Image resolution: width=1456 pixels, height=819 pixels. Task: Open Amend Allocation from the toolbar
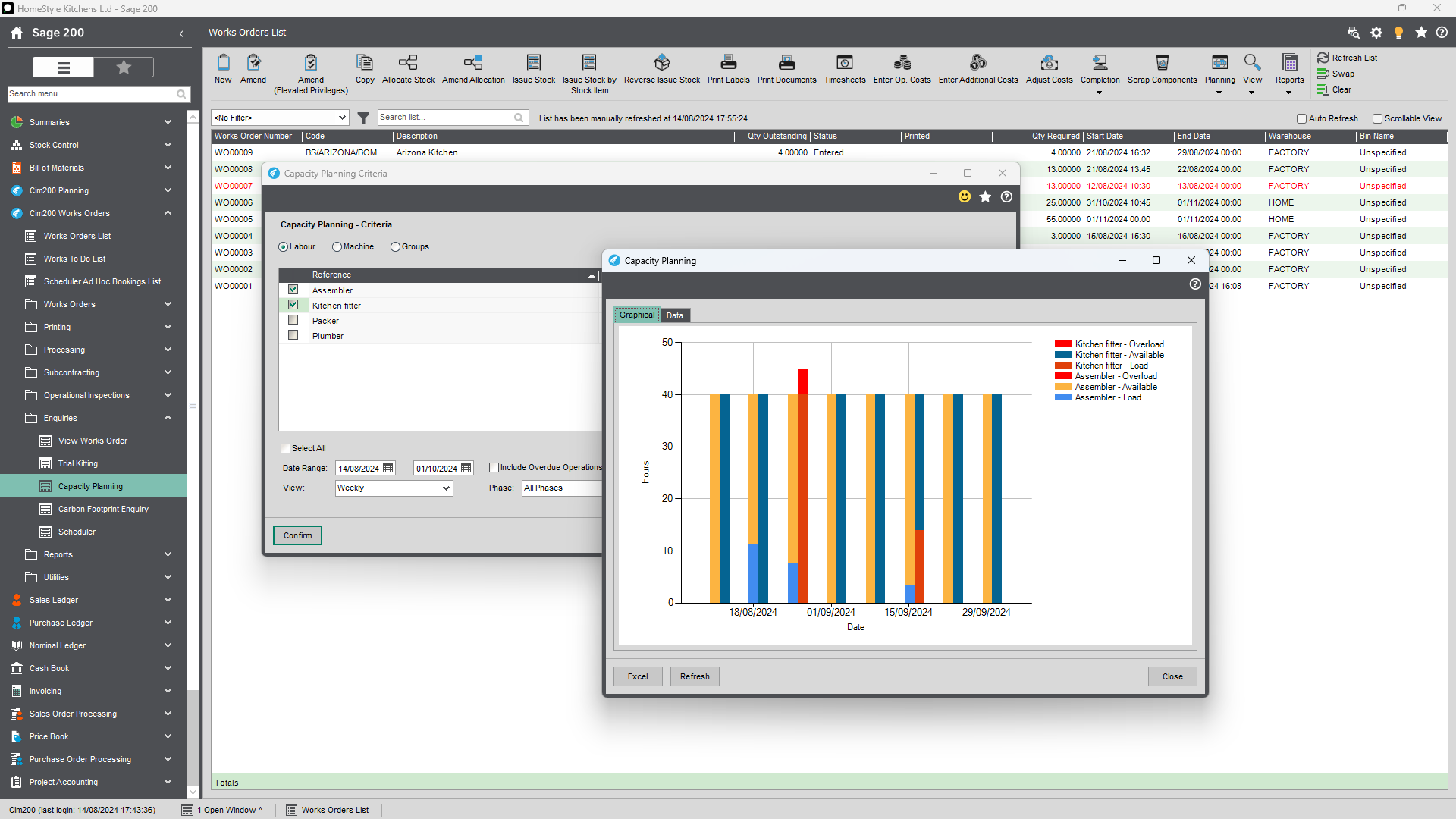coord(473,68)
